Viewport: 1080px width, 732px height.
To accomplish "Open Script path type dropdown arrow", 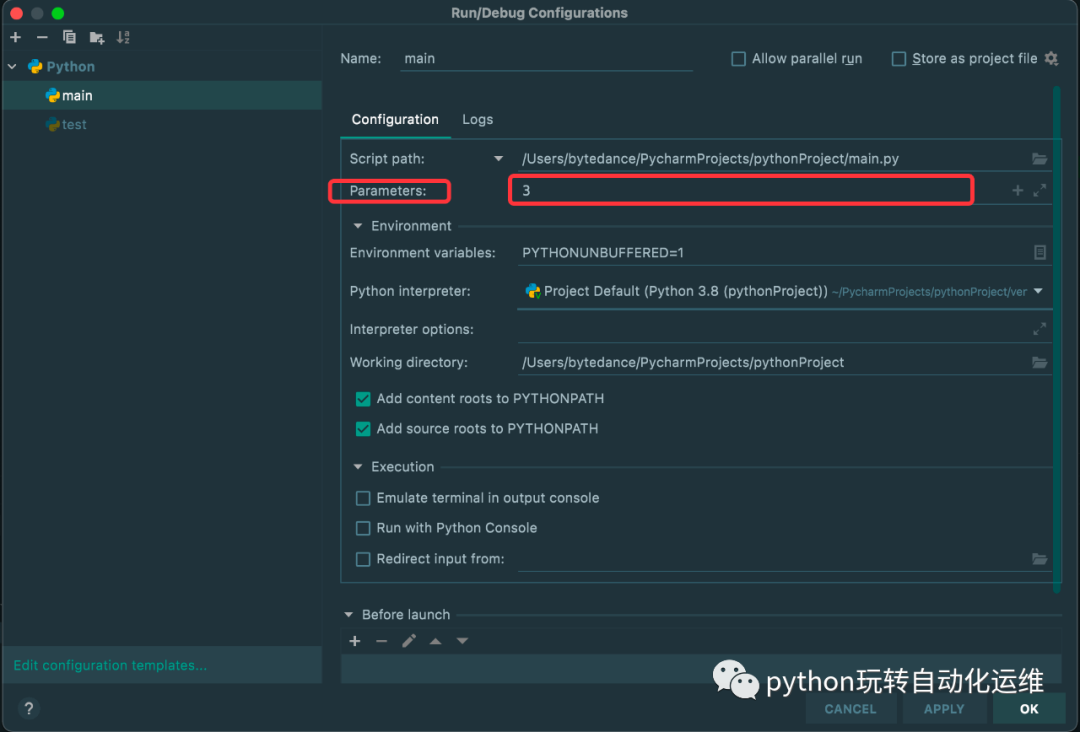I will pos(498,159).
